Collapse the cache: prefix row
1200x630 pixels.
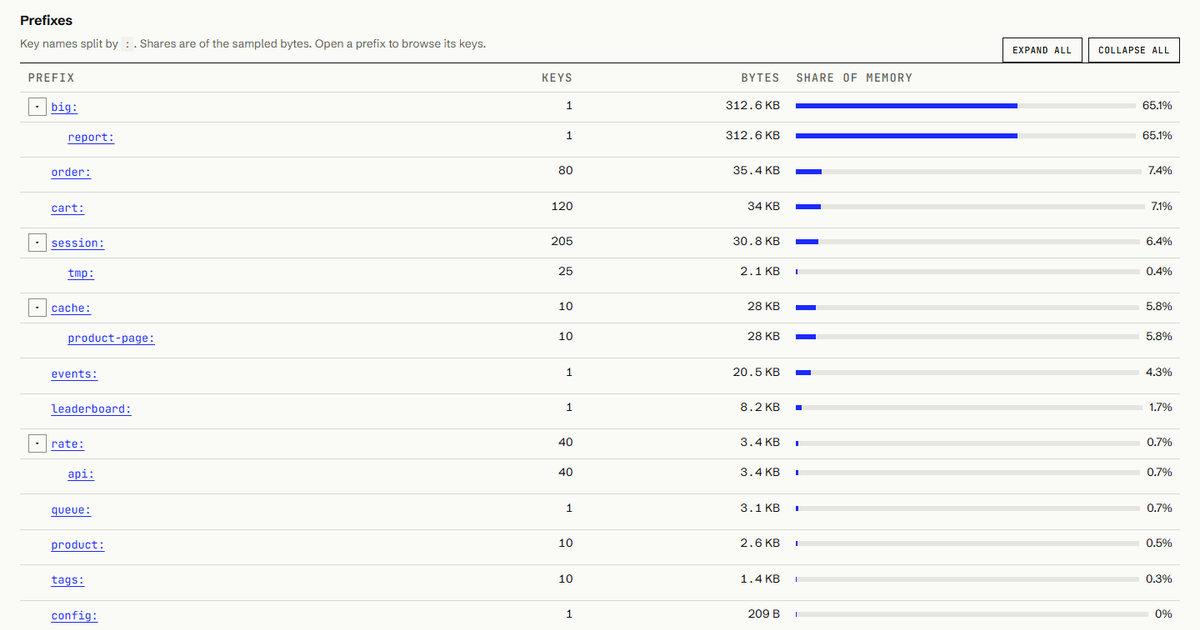coord(36,308)
